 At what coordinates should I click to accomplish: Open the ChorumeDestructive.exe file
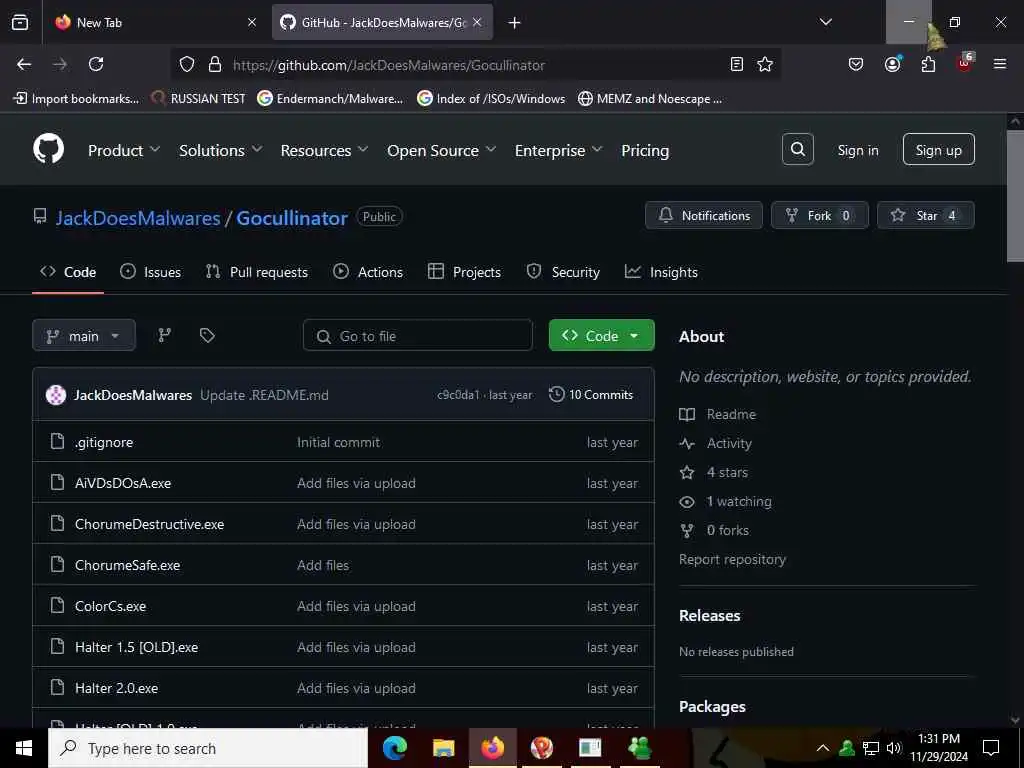click(x=150, y=524)
